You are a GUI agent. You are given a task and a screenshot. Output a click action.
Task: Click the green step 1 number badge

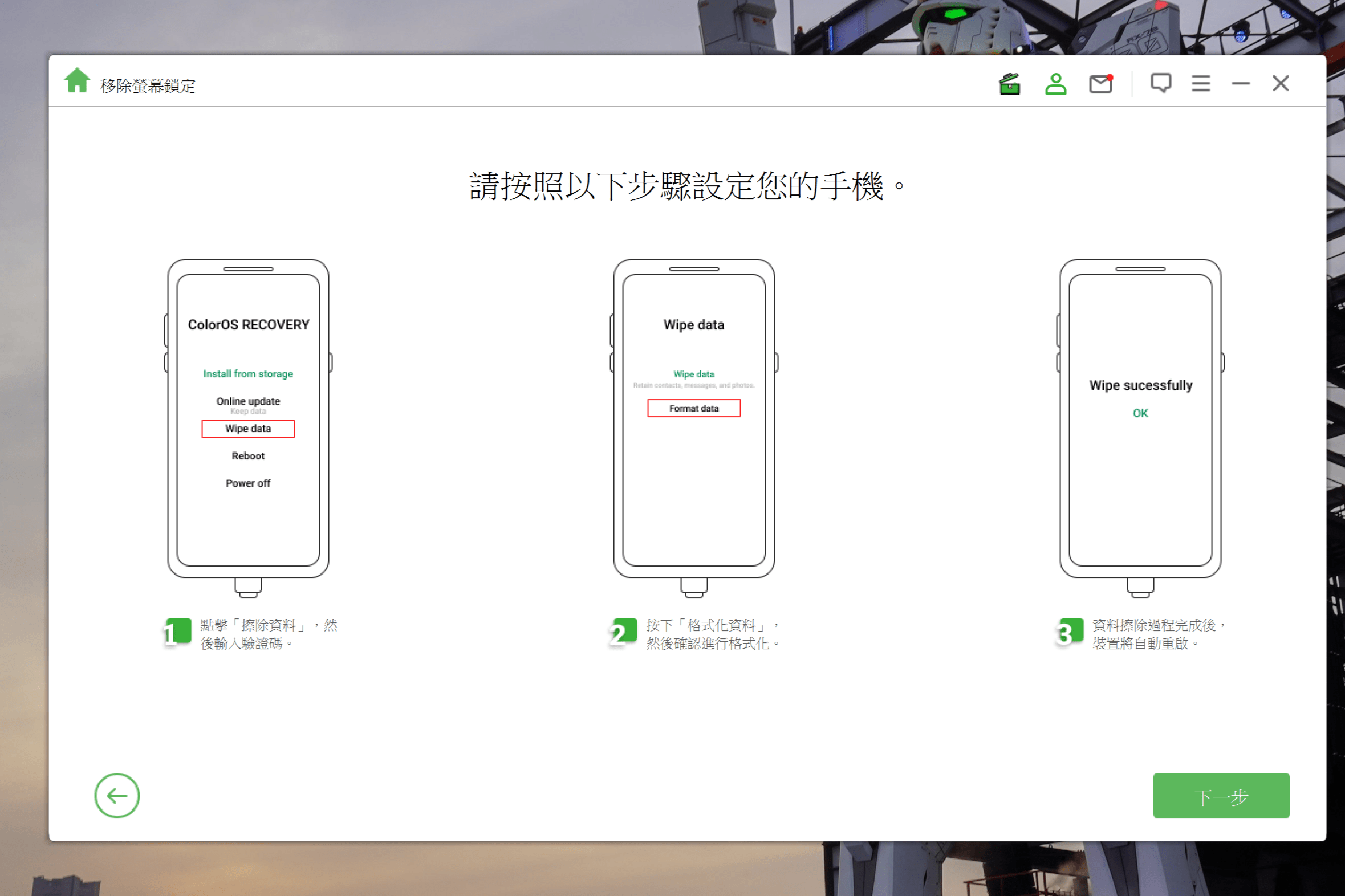pos(178,632)
